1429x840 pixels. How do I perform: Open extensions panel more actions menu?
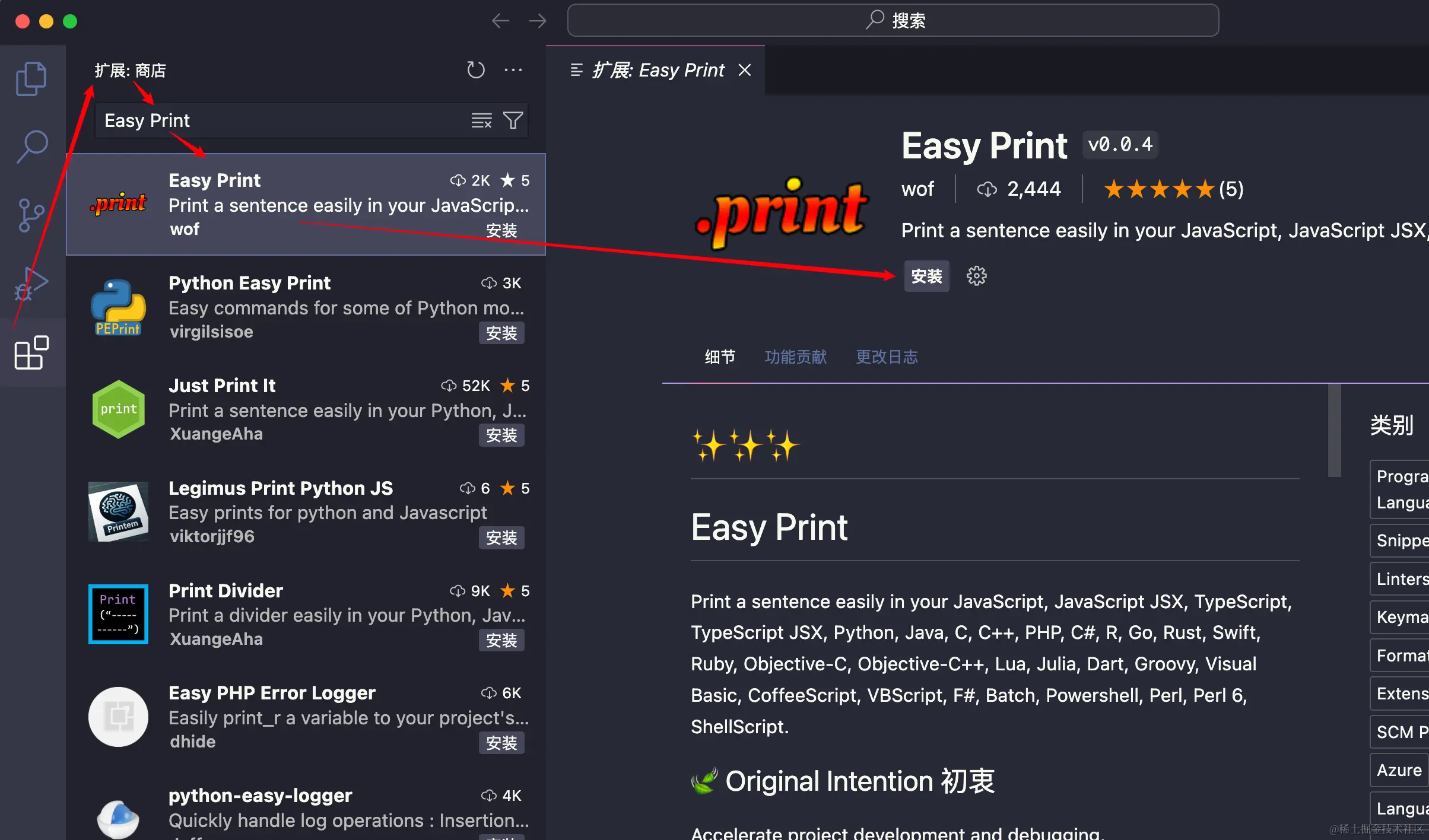click(513, 70)
